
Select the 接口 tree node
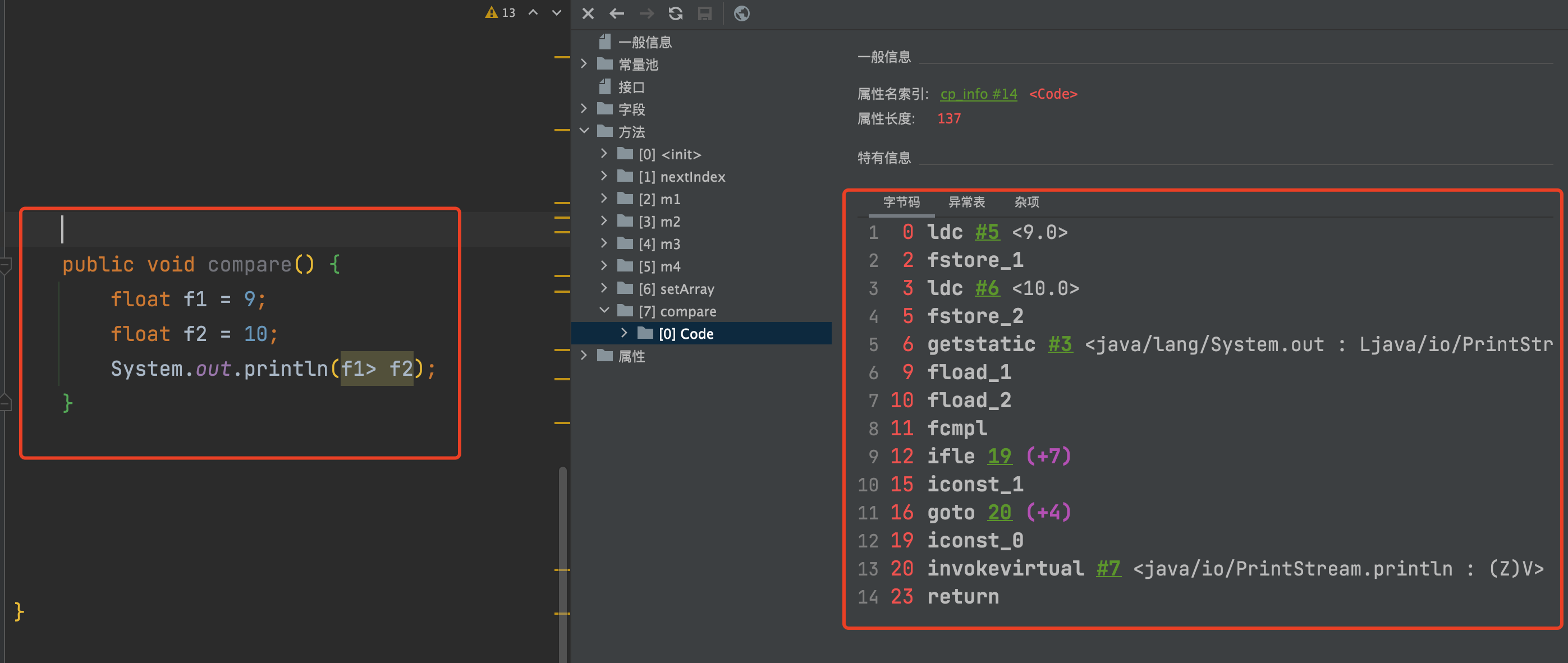(x=631, y=87)
